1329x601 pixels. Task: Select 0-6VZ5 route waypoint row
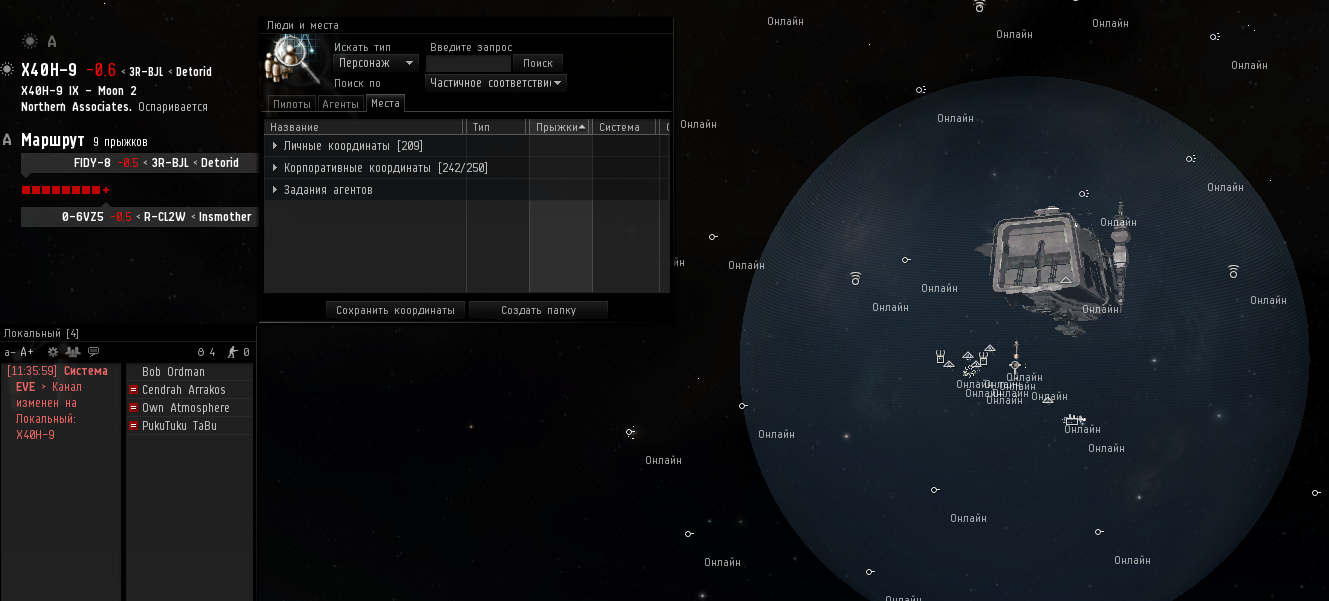point(139,217)
